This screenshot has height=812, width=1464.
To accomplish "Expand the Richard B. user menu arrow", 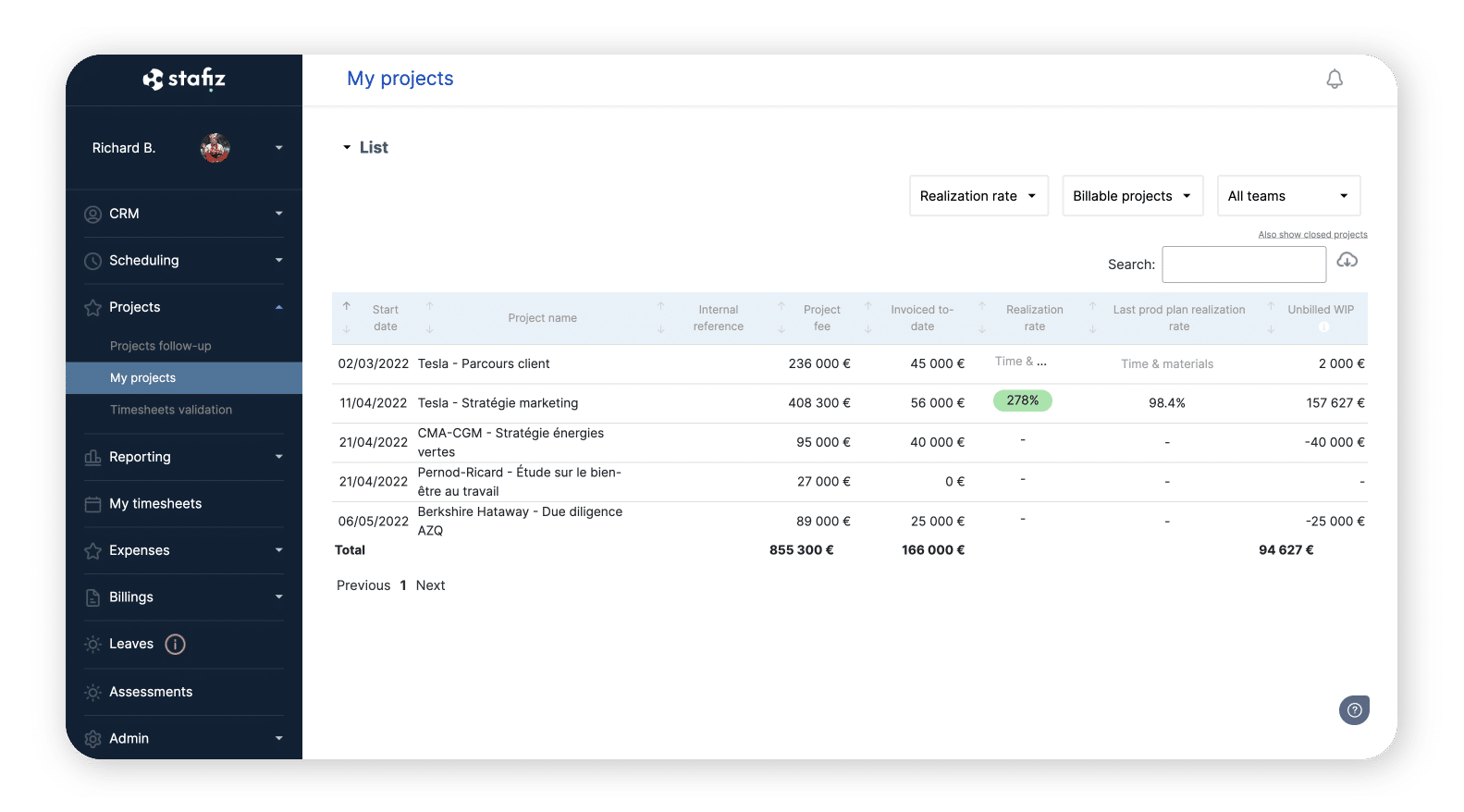I will coord(278,148).
